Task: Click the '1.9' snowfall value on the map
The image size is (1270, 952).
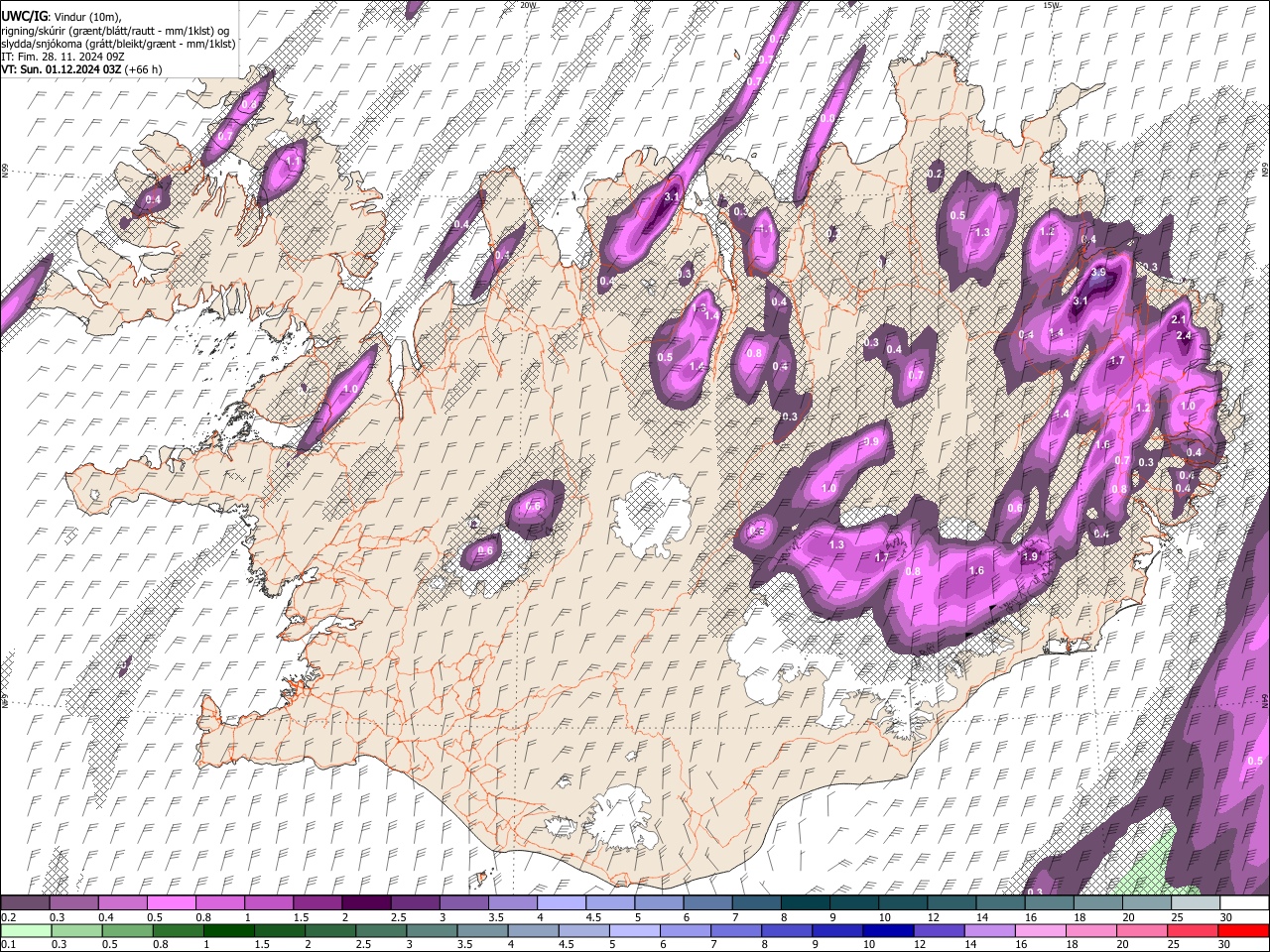Action: [x=1030, y=556]
